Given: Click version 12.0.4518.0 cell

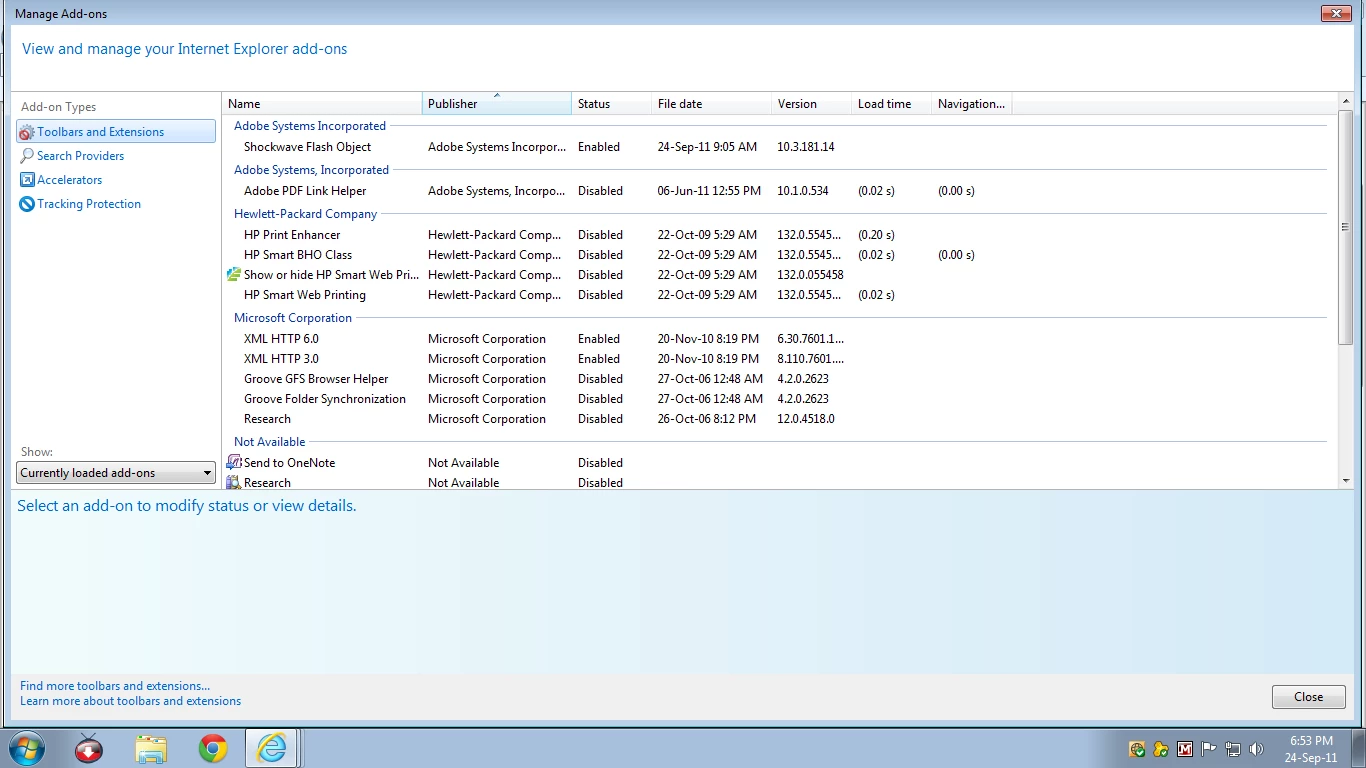Looking at the screenshot, I should point(806,419).
